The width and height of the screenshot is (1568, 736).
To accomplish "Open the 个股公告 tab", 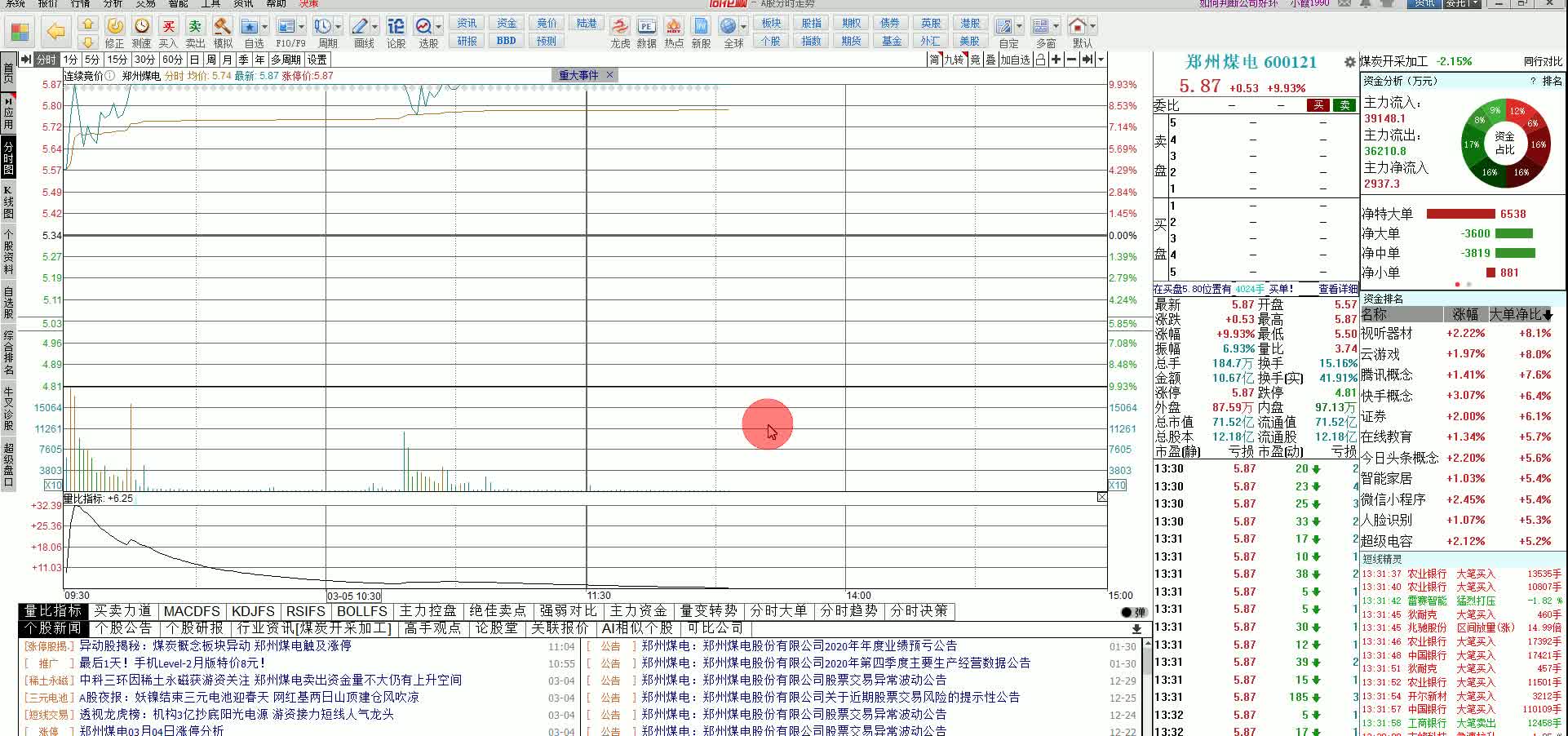I will coord(124,628).
